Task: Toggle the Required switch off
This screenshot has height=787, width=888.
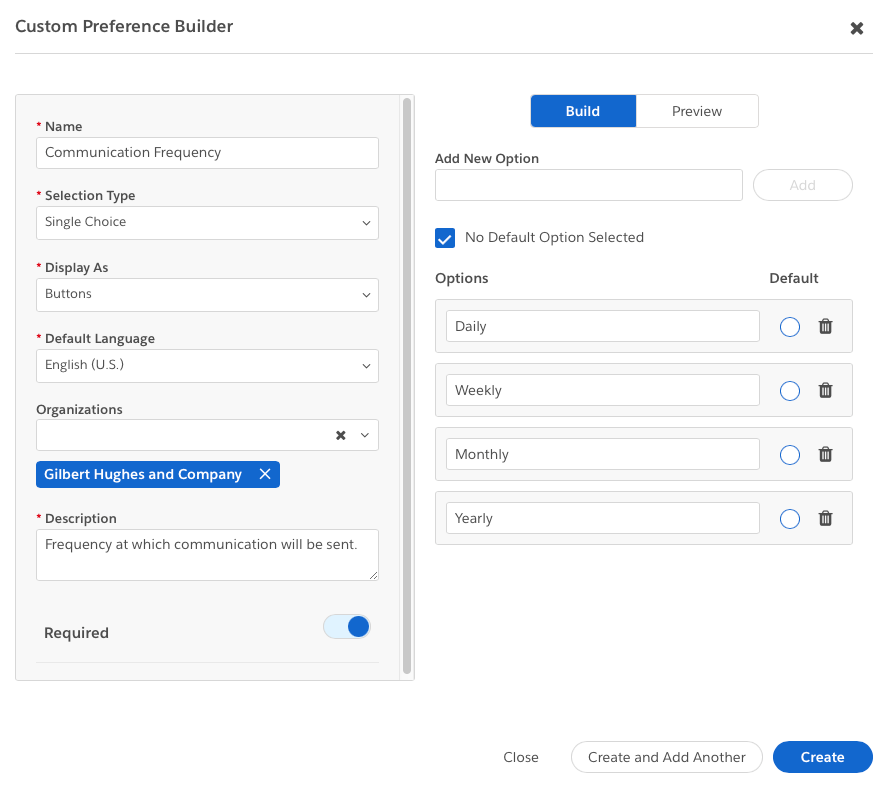Action: [347, 627]
